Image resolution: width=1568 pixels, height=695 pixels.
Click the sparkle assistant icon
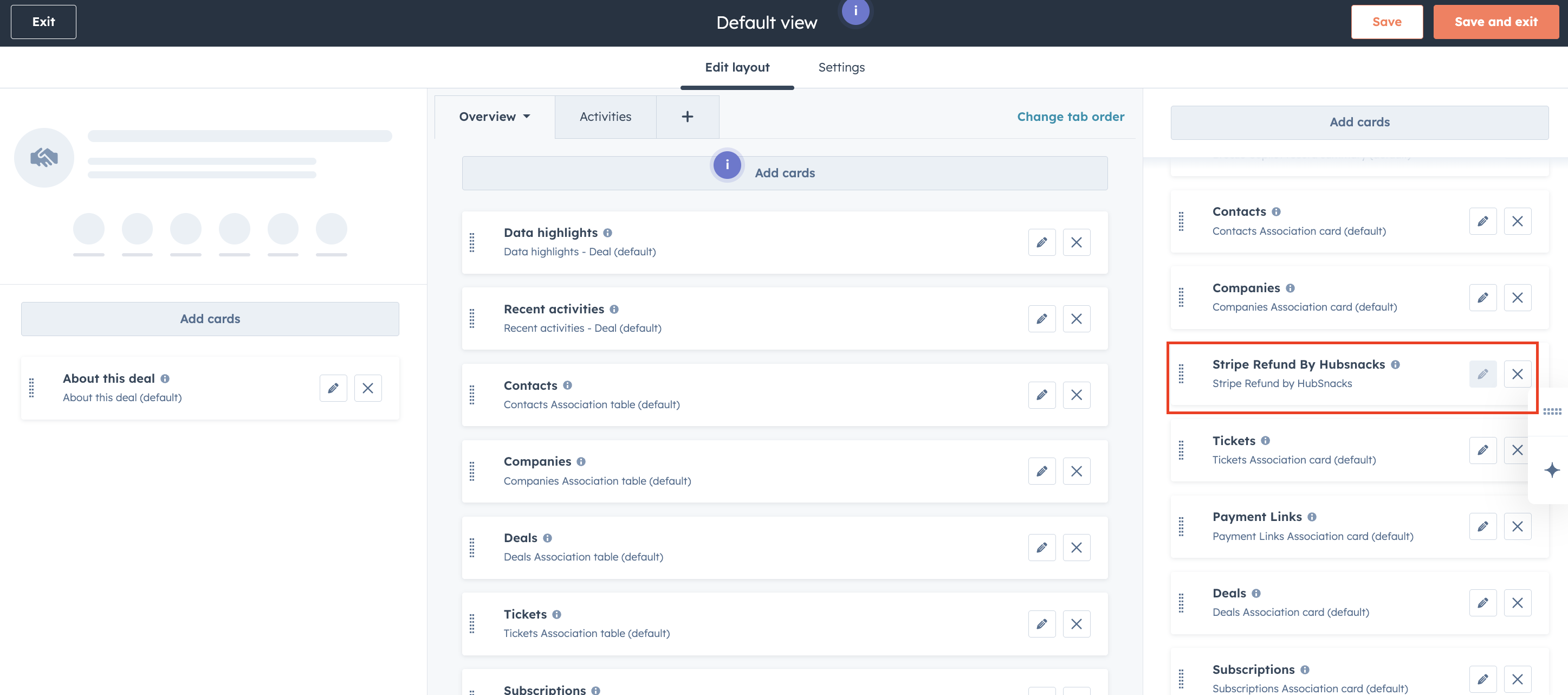click(1552, 469)
